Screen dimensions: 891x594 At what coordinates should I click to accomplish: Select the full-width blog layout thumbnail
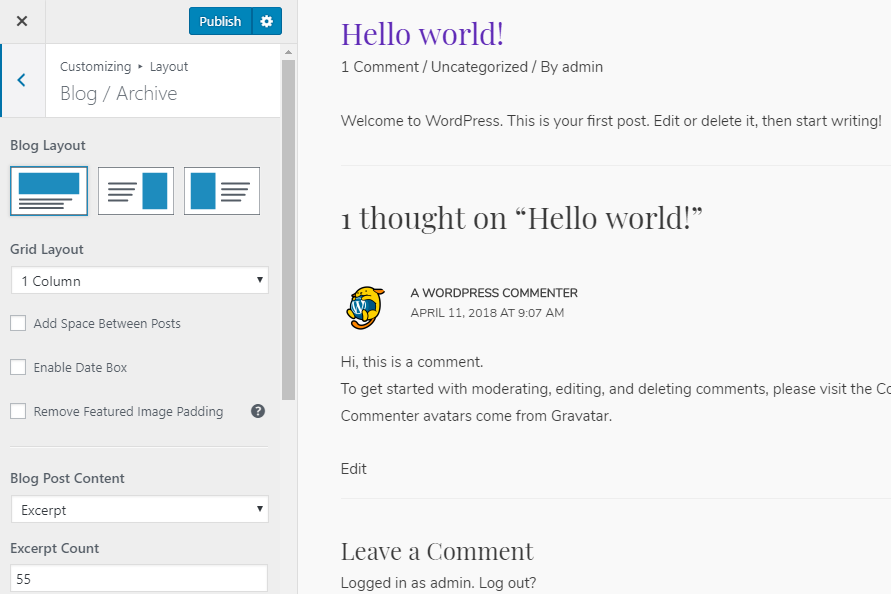pos(49,191)
